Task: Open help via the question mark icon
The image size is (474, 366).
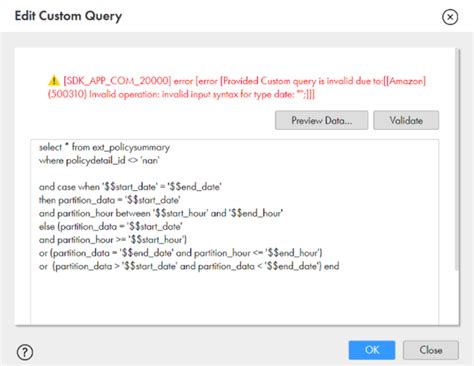Action: tap(25, 352)
